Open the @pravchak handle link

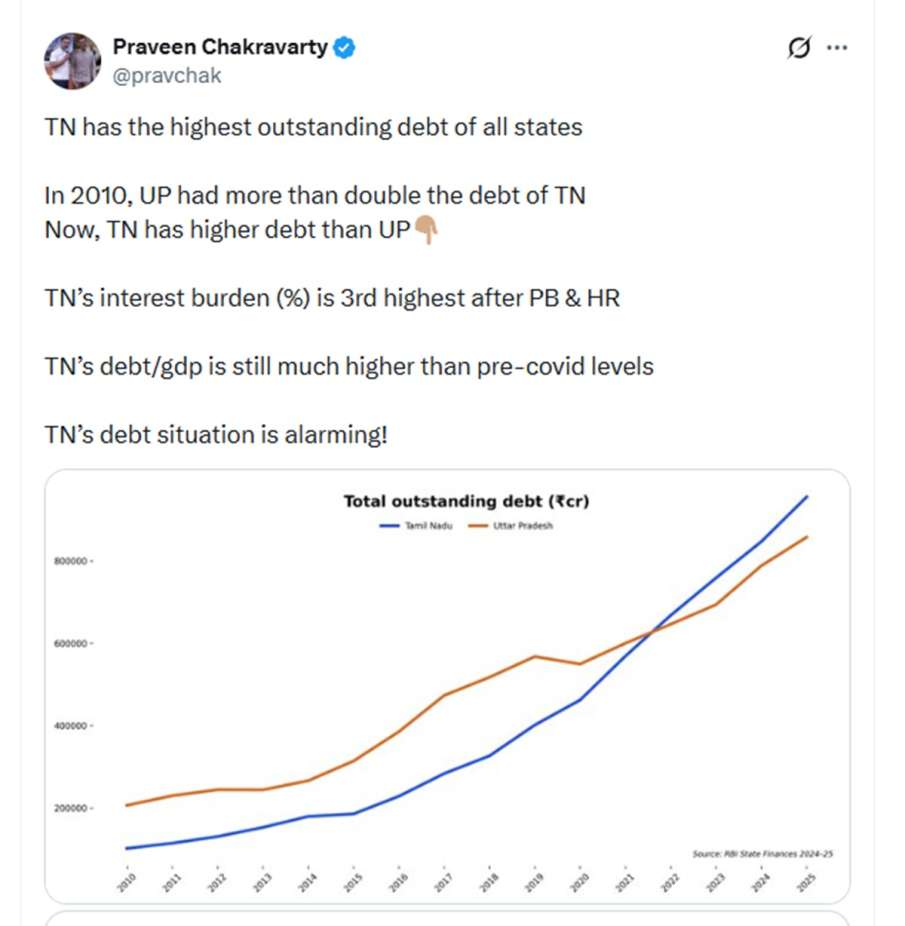[x=167, y=75]
